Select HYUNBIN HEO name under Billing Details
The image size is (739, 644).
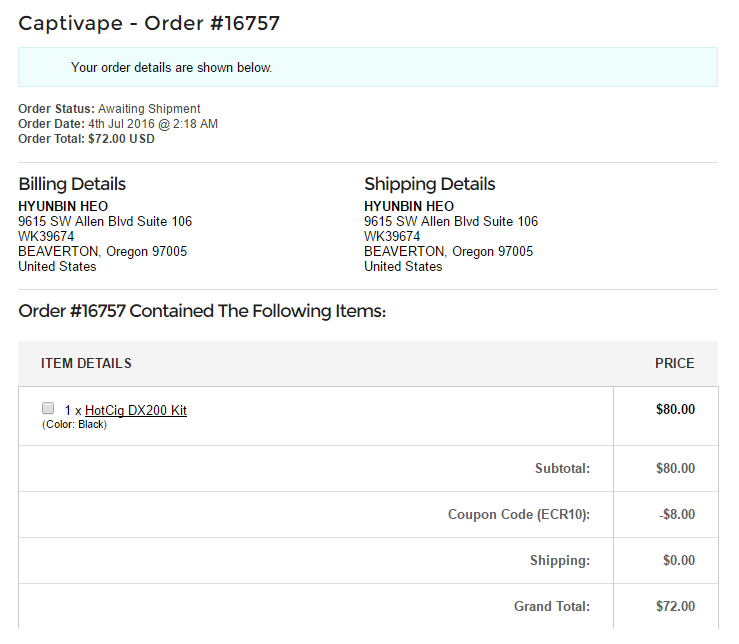63,206
